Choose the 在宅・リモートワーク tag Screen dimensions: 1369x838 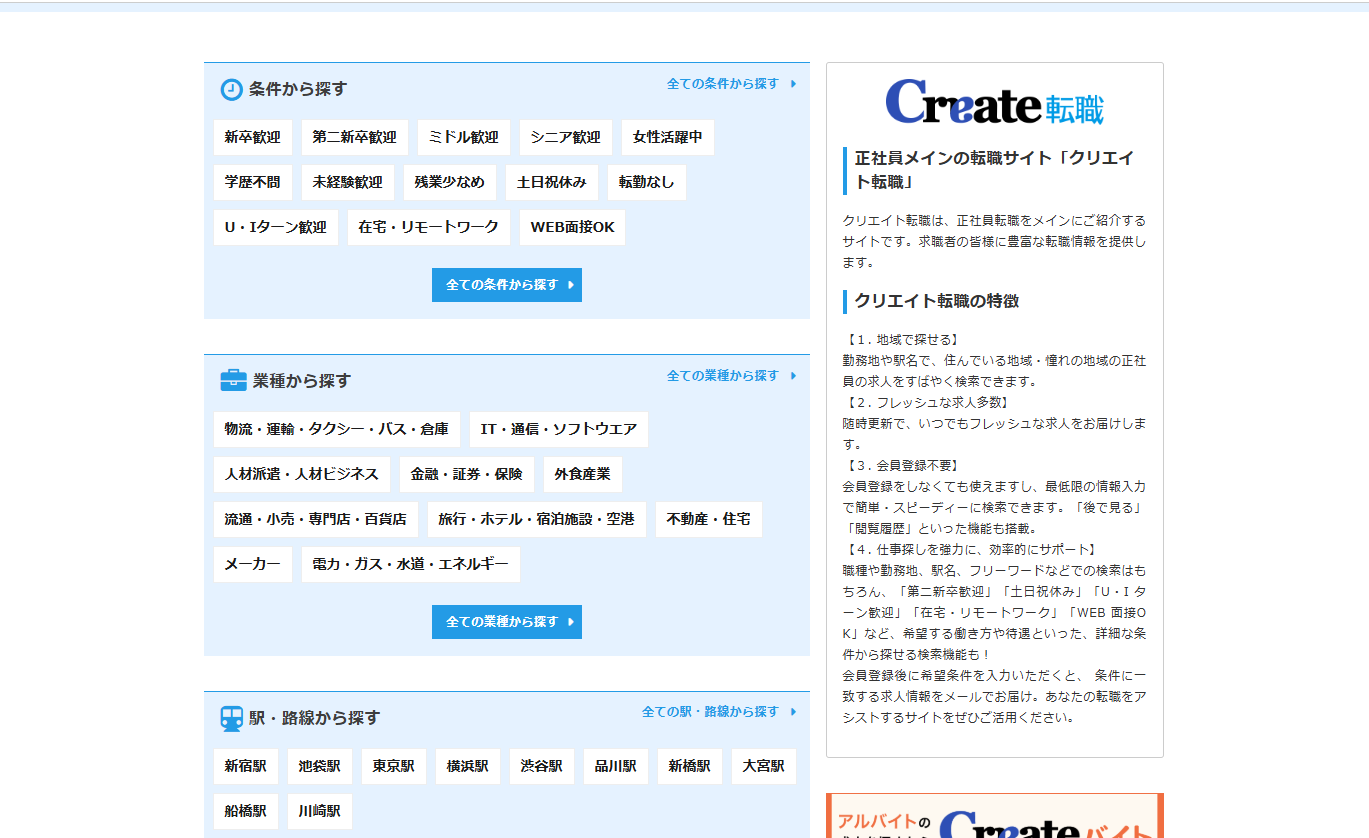pos(428,228)
